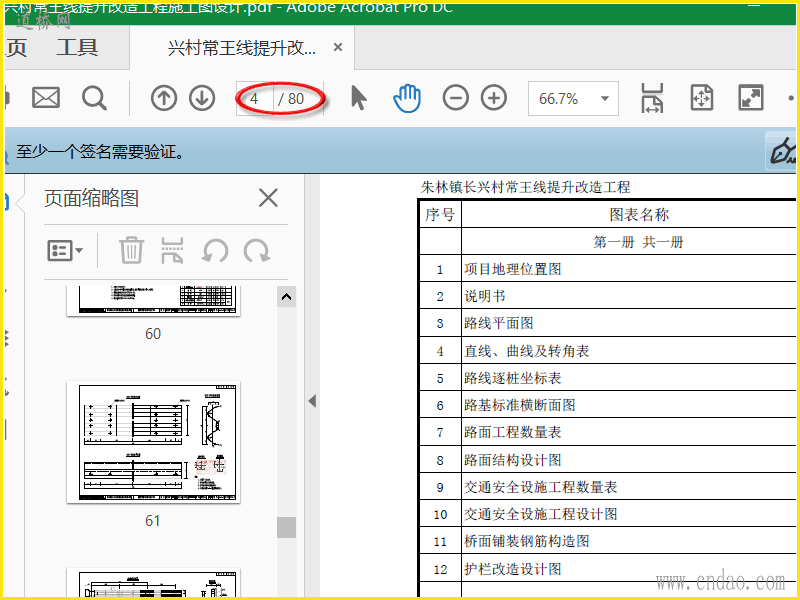
Task: Click the 桥面铺装钢筋构造图 entry
Action: click(527, 541)
